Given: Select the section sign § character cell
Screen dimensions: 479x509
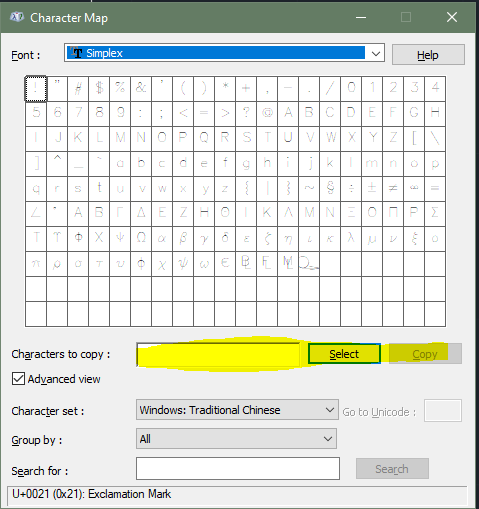Looking at the screenshot, I should (x=330, y=189).
